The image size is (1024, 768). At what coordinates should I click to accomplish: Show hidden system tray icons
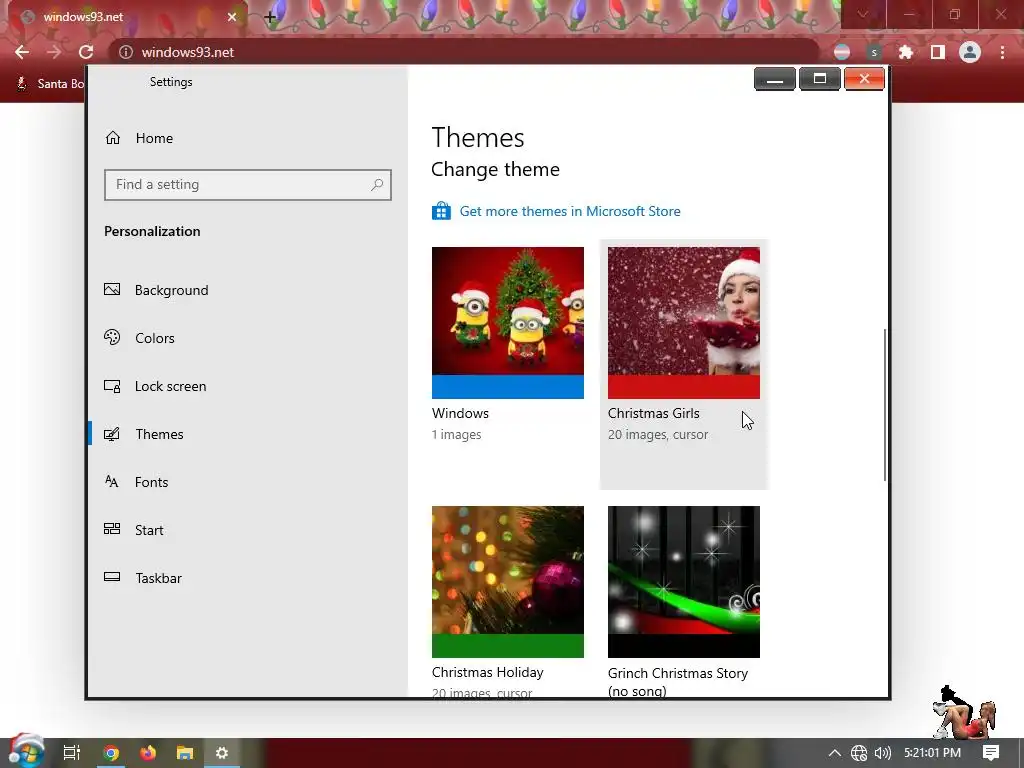[835, 753]
